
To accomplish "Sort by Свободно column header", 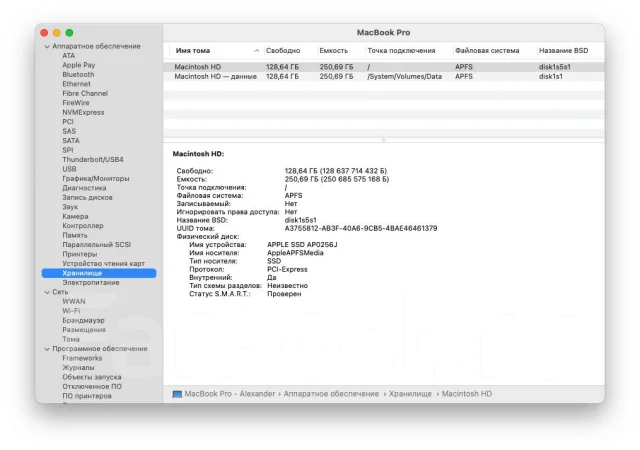I will 283,51.
